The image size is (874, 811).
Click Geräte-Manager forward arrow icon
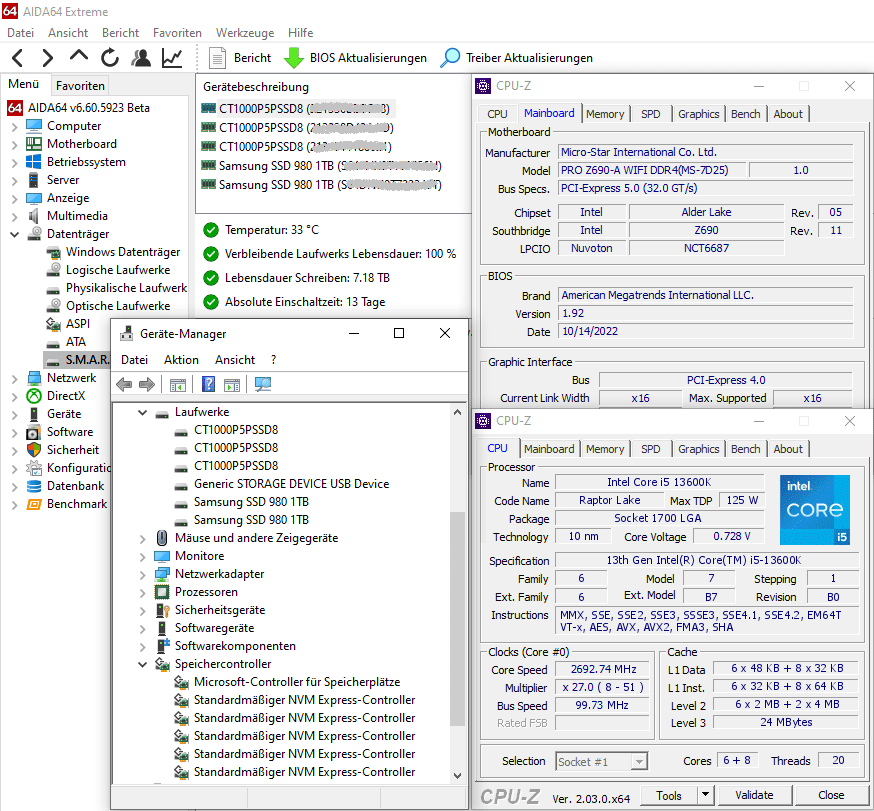tap(147, 385)
